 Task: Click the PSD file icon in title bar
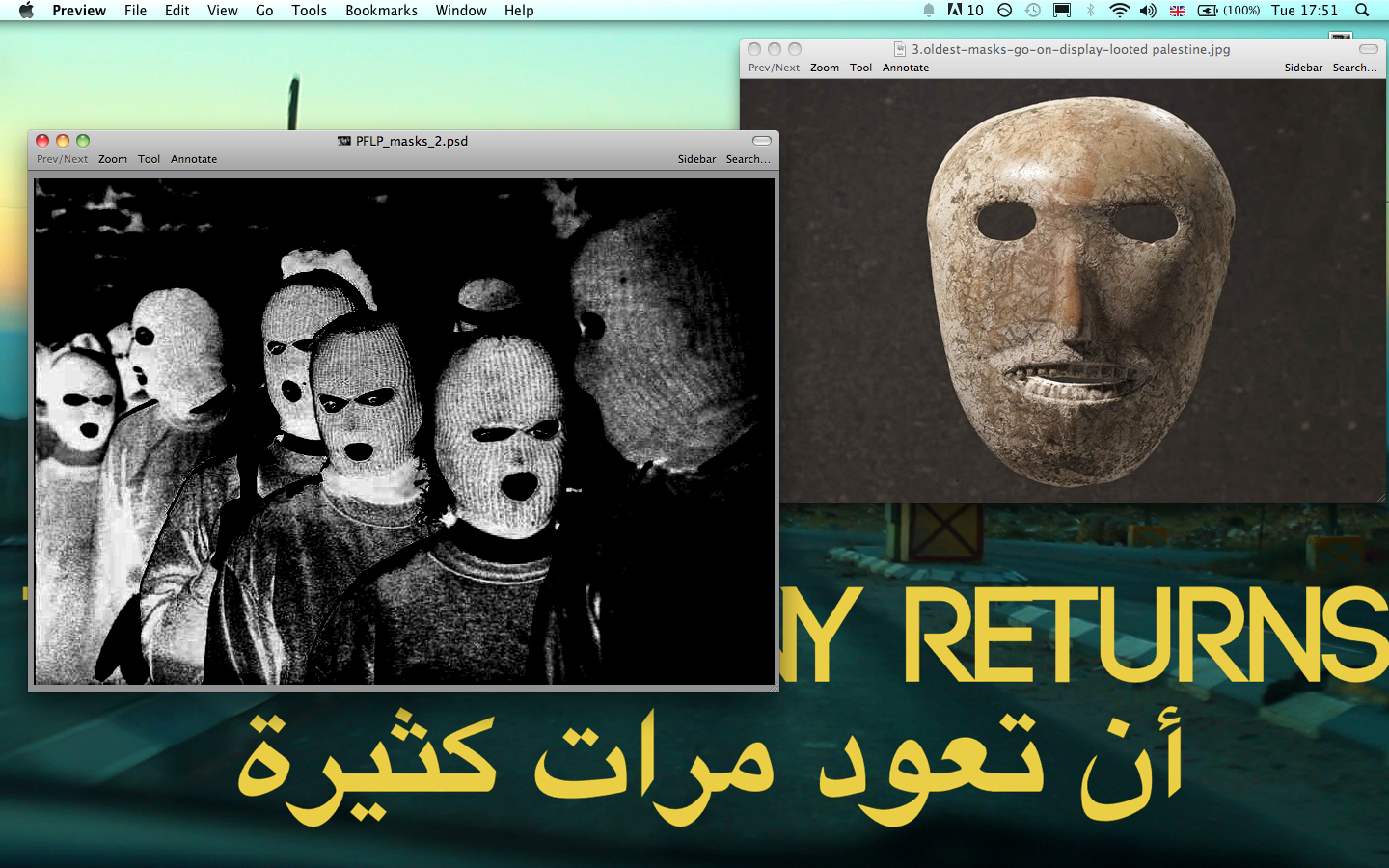coord(344,141)
